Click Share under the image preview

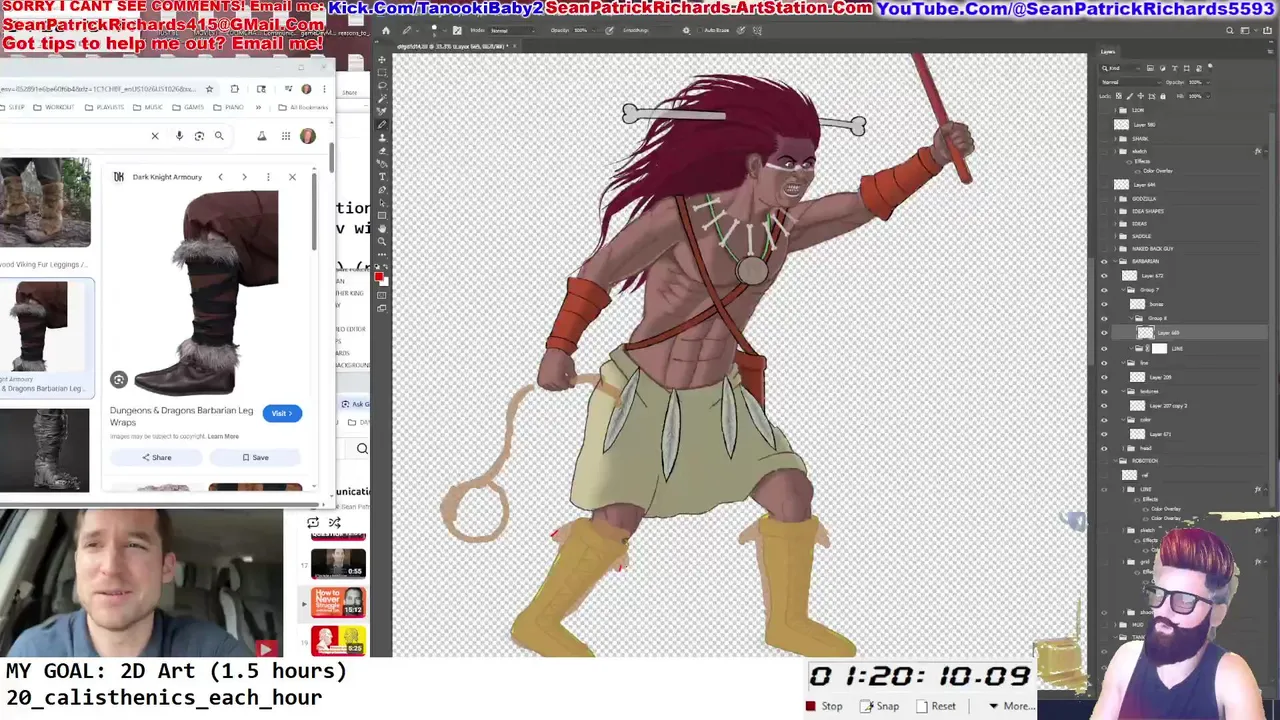tap(156, 457)
